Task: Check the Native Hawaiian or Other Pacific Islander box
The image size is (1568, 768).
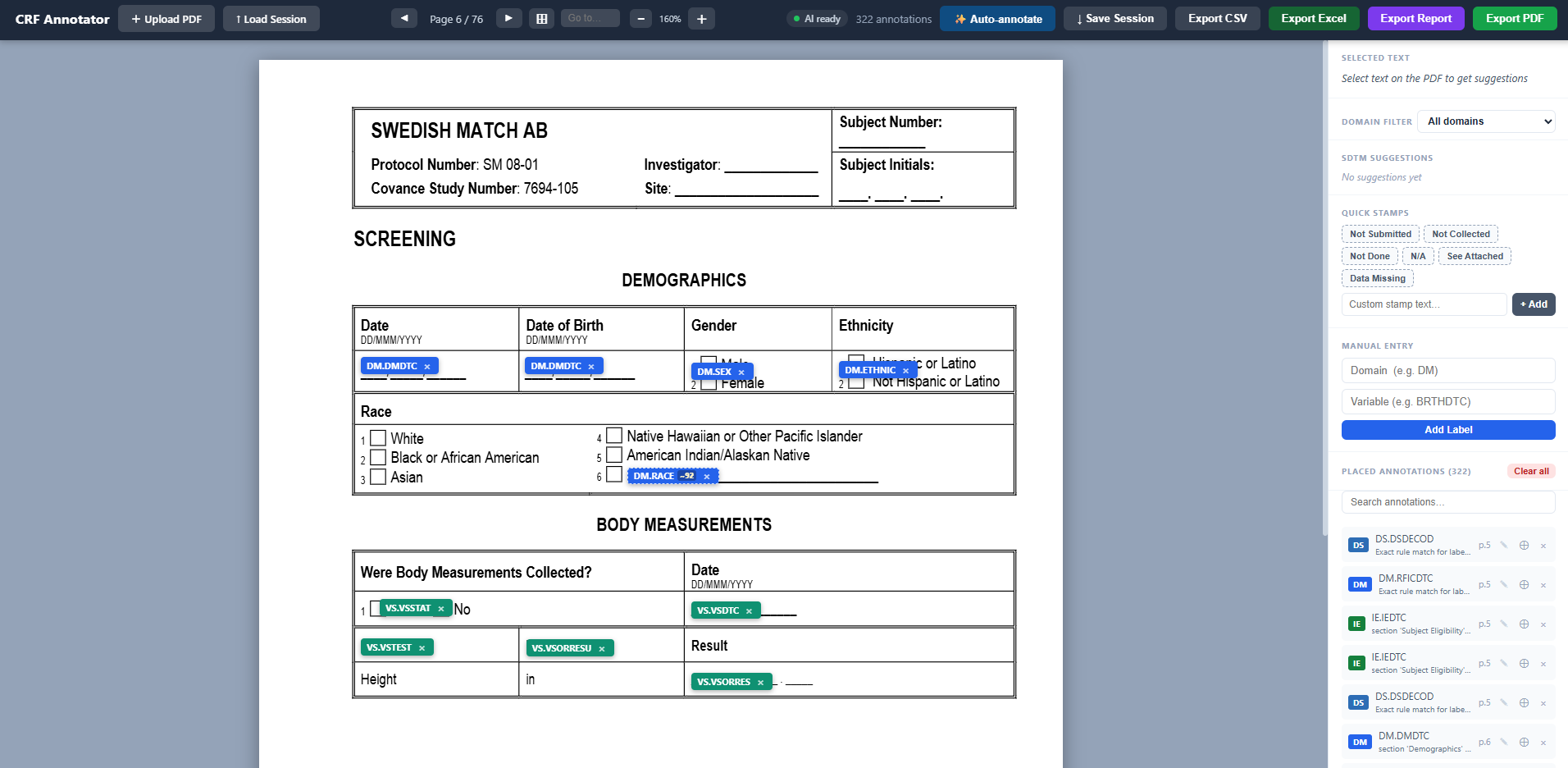Action: click(x=614, y=435)
